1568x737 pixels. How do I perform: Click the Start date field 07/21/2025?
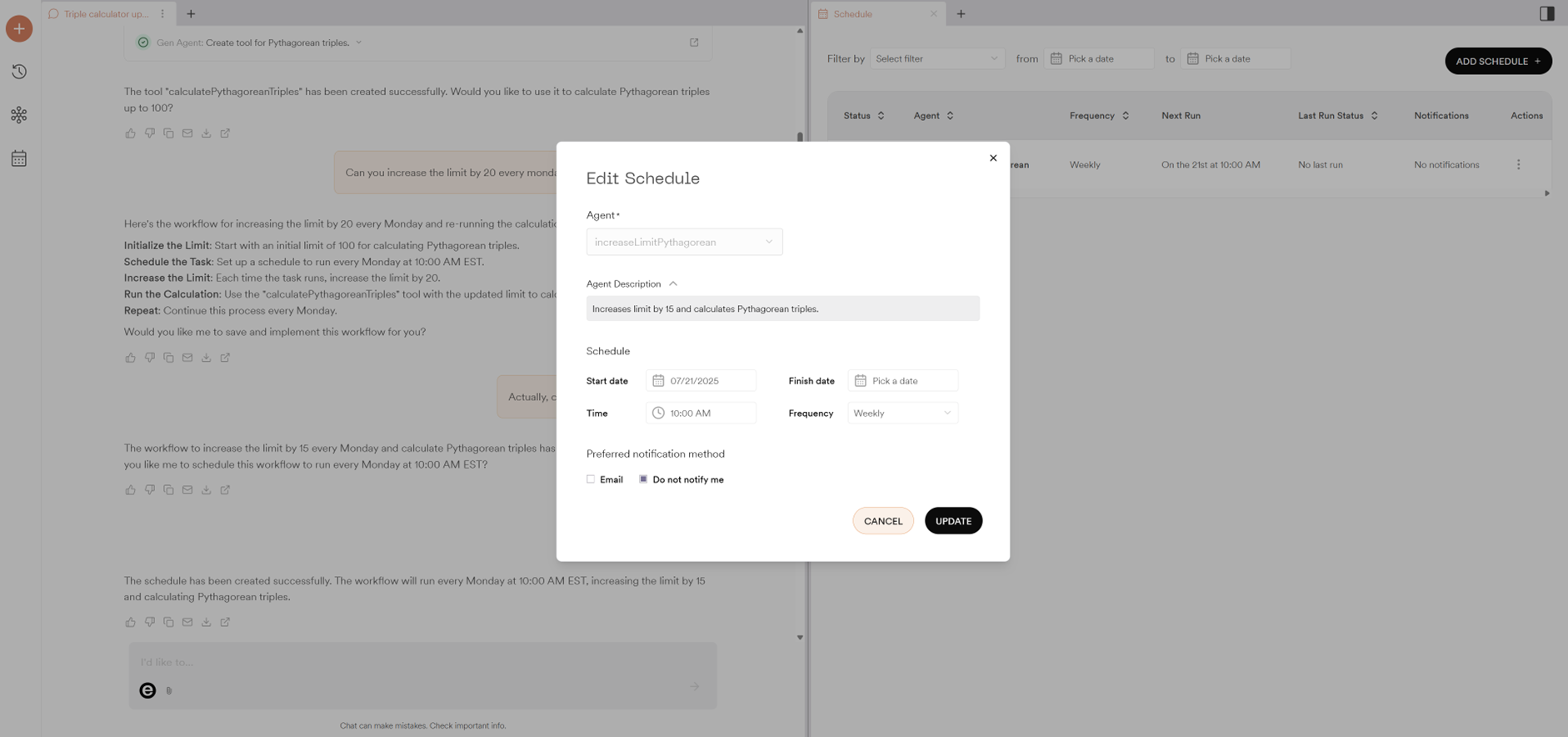tap(701, 381)
